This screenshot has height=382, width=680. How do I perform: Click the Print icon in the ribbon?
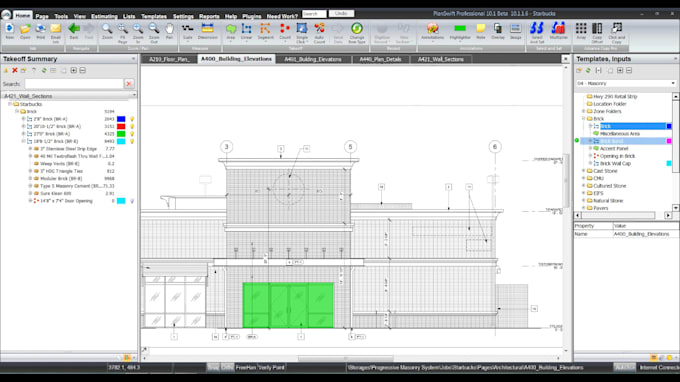40,29
